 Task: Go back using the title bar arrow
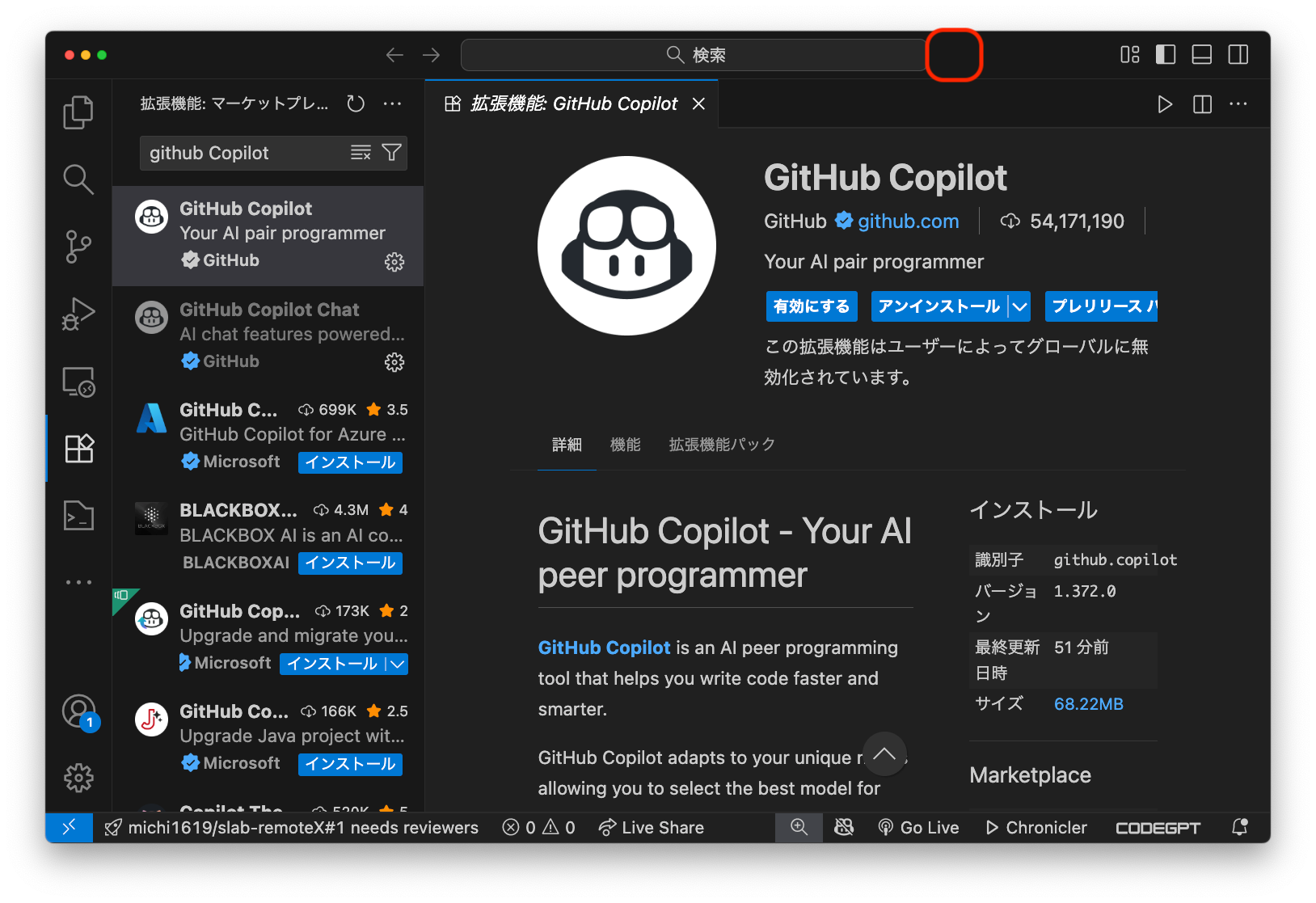[394, 55]
